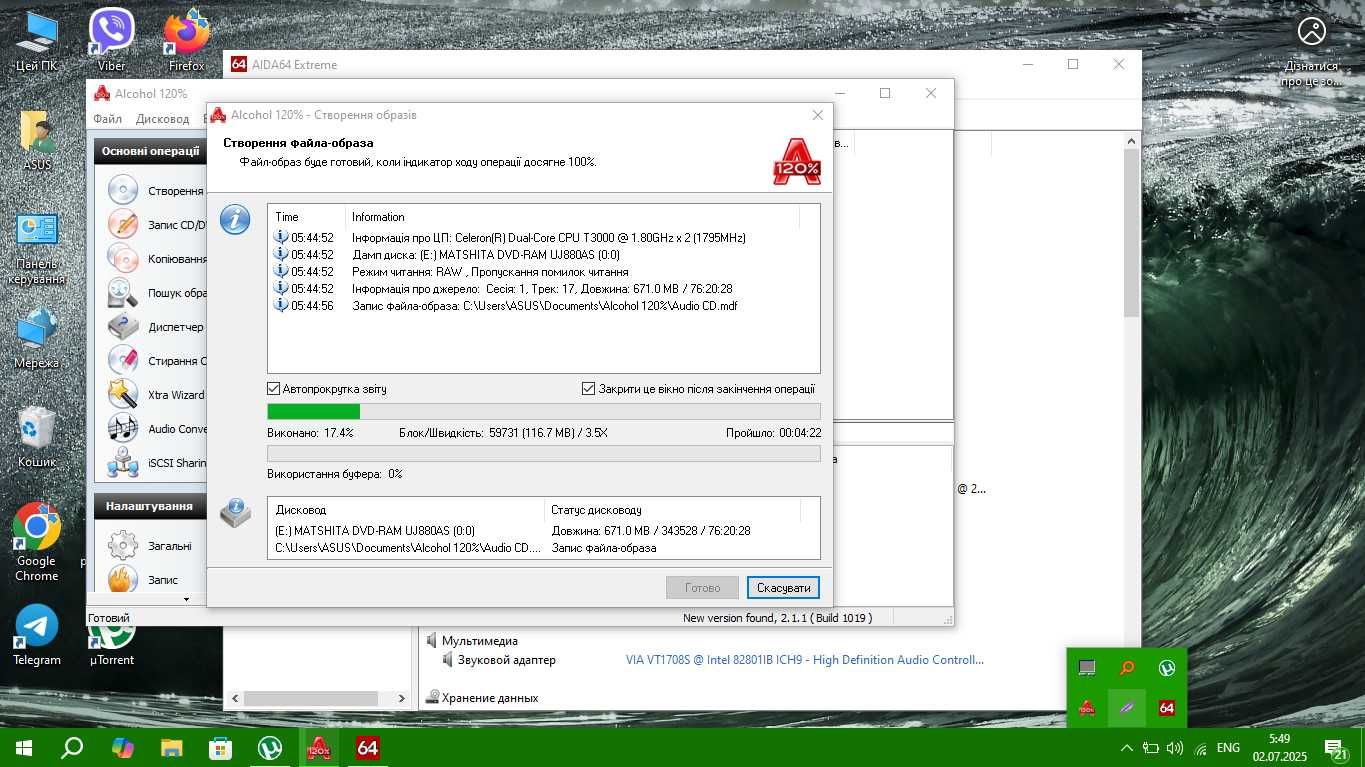Click the Загальні settings gear icon

[123, 545]
